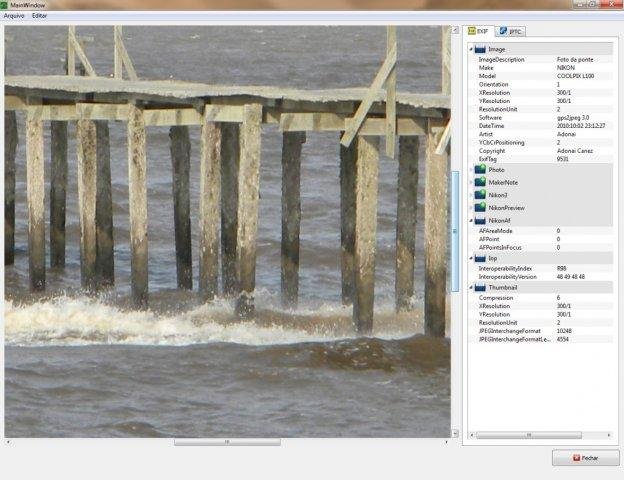The height and width of the screenshot is (480, 624).
Task: Switch to the IPTC tab
Action: (511, 31)
